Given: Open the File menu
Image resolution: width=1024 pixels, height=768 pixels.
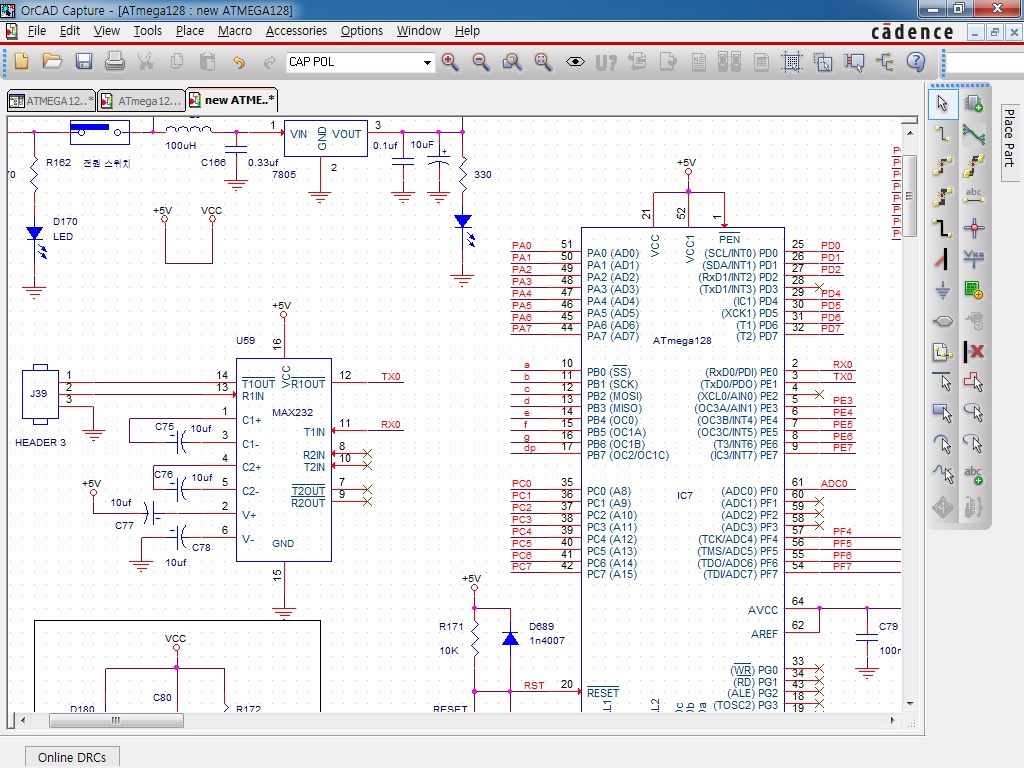Looking at the screenshot, I should point(37,31).
